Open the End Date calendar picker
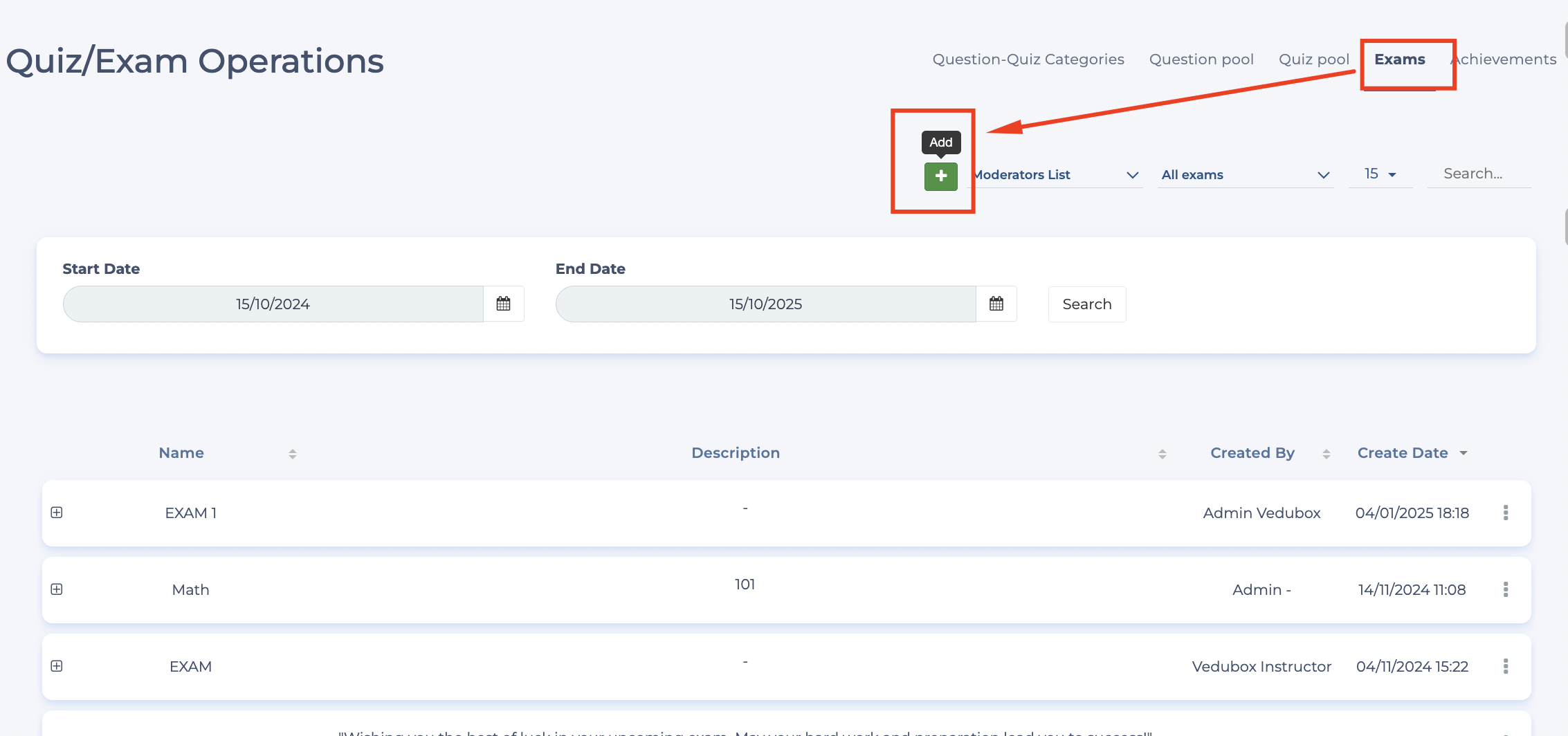The width and height of the screenshot is (1568, 736). click(996, 304)
